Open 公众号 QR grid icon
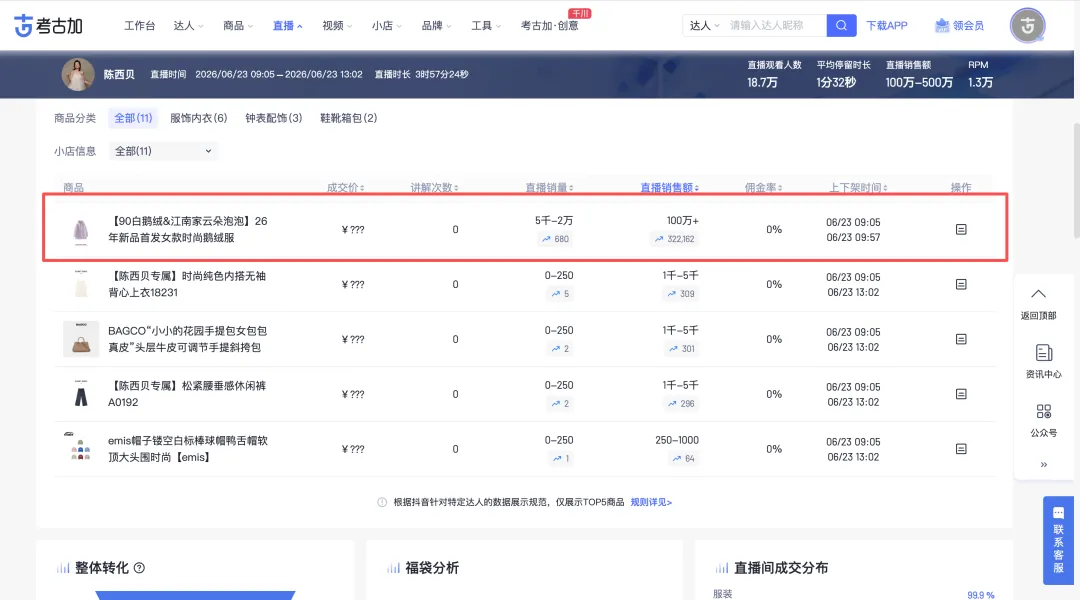The width and height of the screenshot is (1080, 600). pyautogui.click(x=1043, y=412)
